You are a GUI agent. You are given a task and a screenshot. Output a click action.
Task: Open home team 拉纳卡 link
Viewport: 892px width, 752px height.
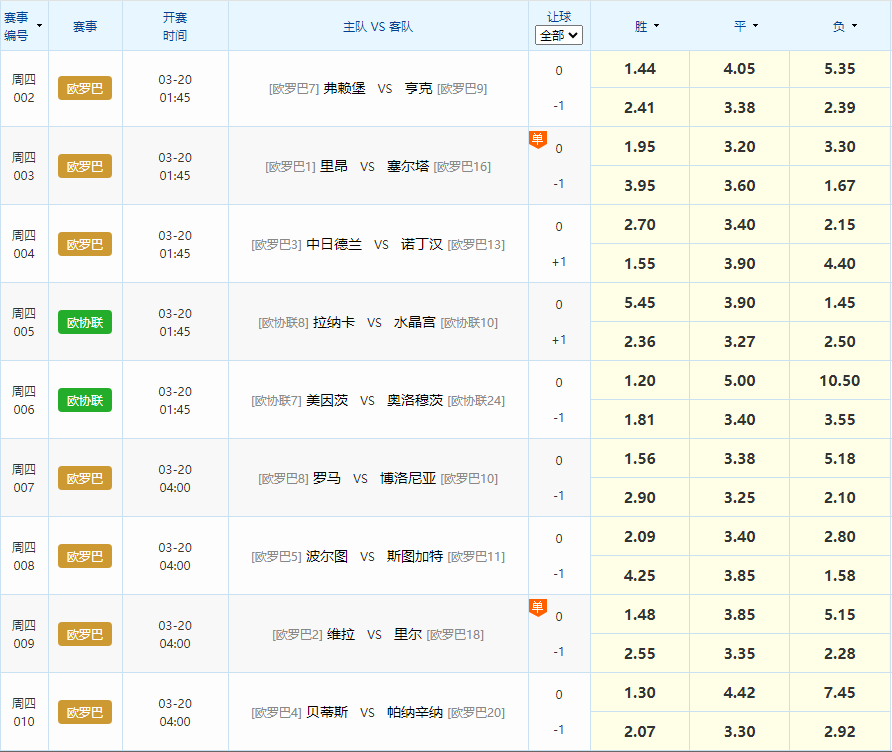(334, 322)
